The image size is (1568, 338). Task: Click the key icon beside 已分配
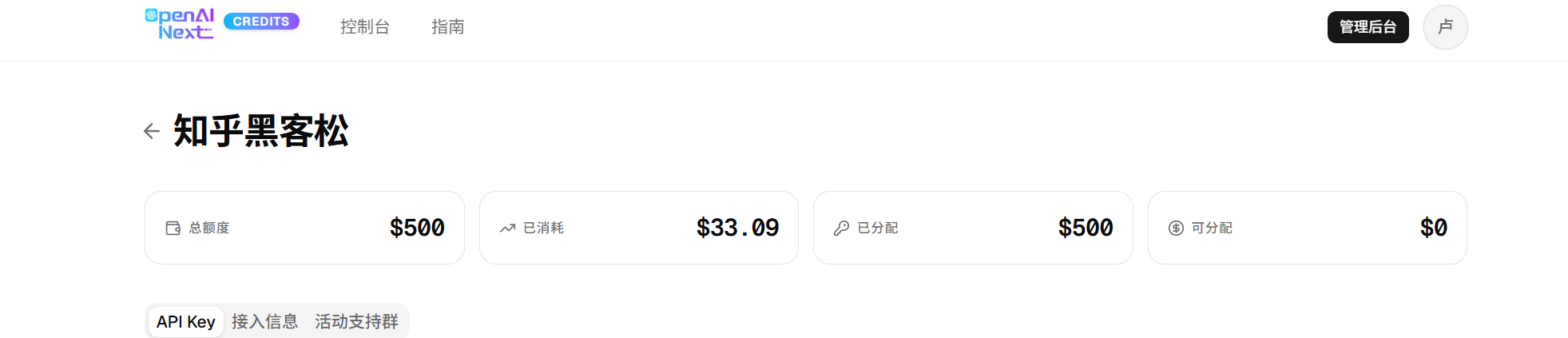(841, 228)
